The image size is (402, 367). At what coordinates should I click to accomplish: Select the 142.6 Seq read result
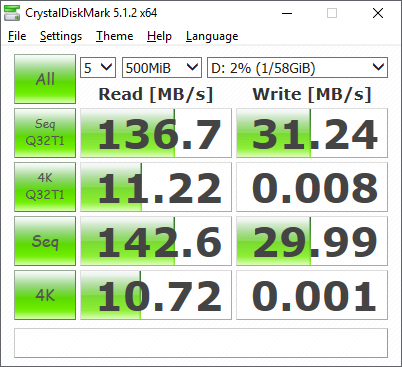[x=156, y=241]
